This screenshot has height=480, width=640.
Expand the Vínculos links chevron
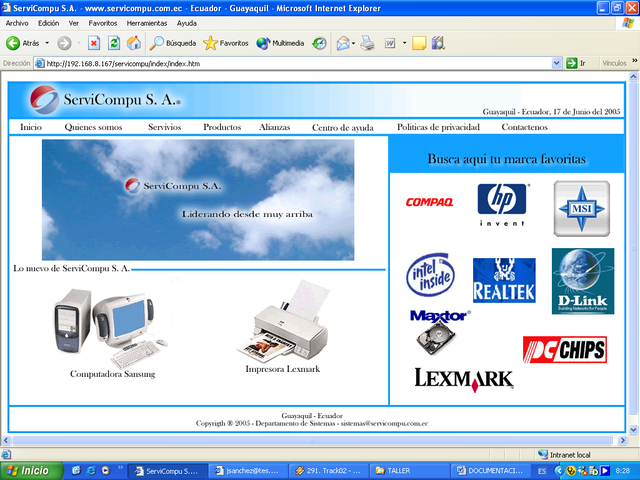635,61
